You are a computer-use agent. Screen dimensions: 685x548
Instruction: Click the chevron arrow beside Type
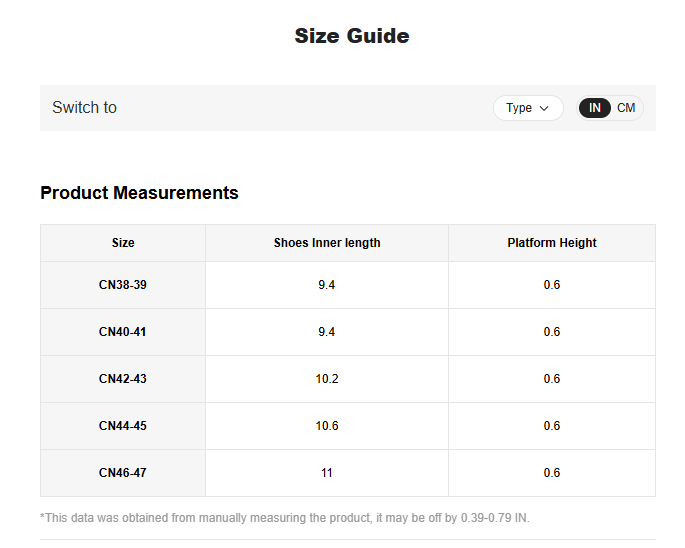pyautogui.click(x=544, y=108)
